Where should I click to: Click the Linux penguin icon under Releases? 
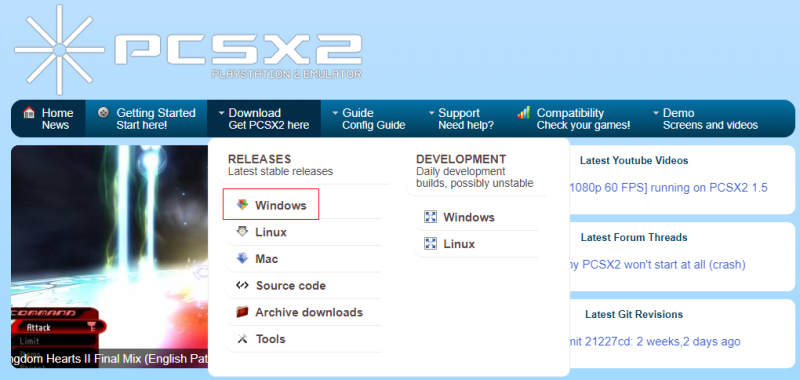click(242, 232)
